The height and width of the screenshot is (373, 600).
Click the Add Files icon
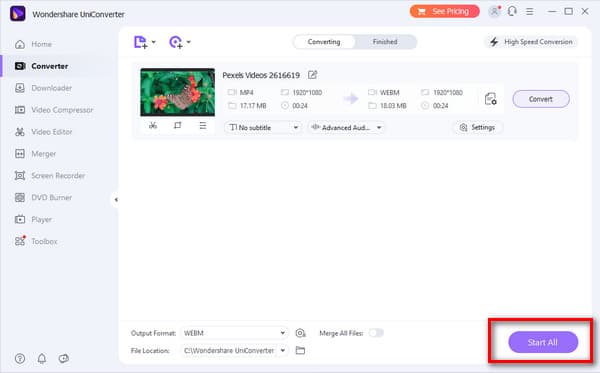[x=140, y=42]
